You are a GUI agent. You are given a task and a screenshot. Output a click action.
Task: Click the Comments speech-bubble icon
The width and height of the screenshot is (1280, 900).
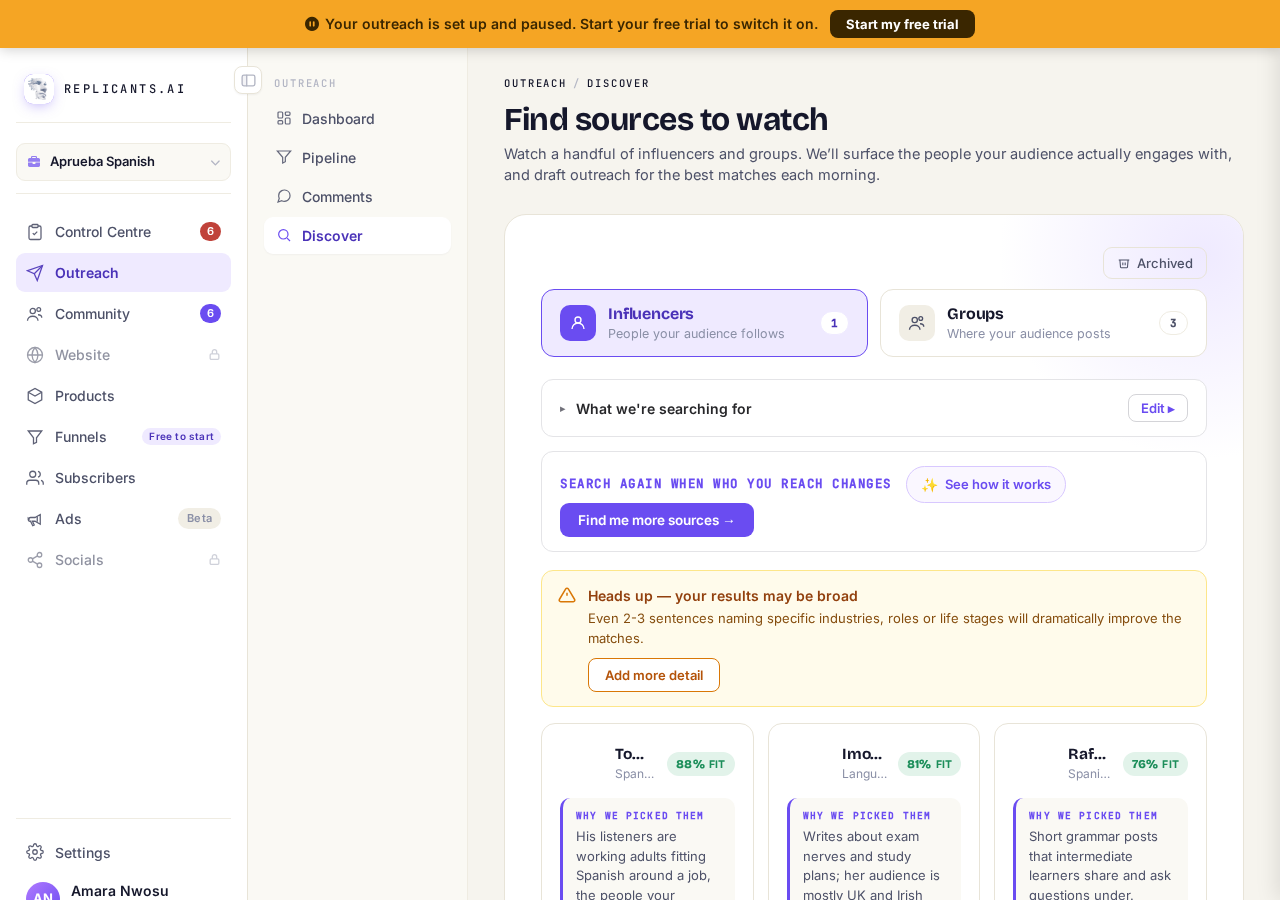pyautogui.click(x=284, y=196)
